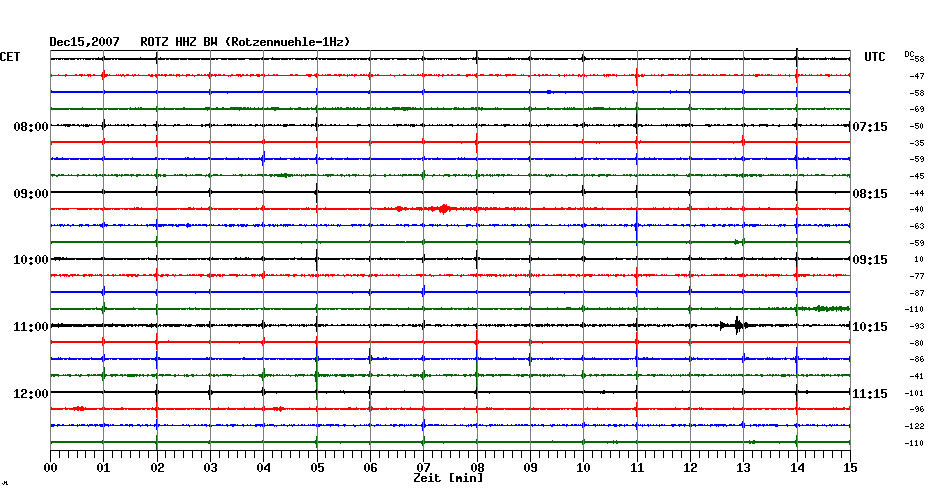Image resolution: width=930 pixels, height=494 pixels.
Task: Click the 08:15 UTC time label
Action: 870,194
